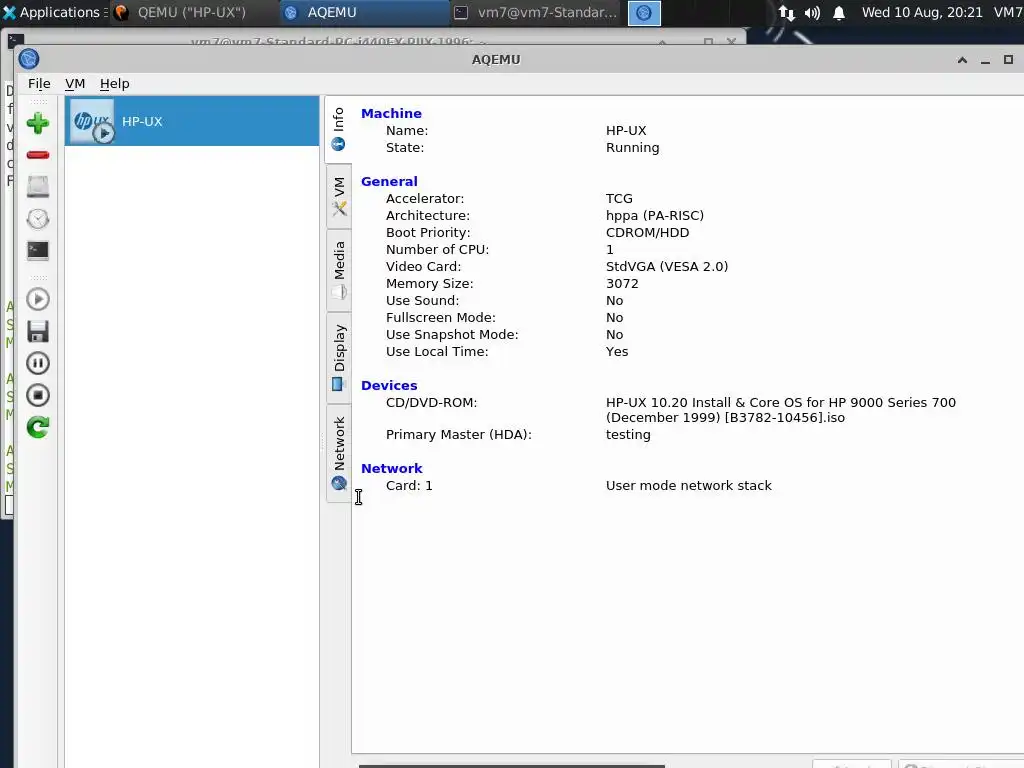
Task: Click the blue globe taskbar button
Action: click(x=644, y=13)
